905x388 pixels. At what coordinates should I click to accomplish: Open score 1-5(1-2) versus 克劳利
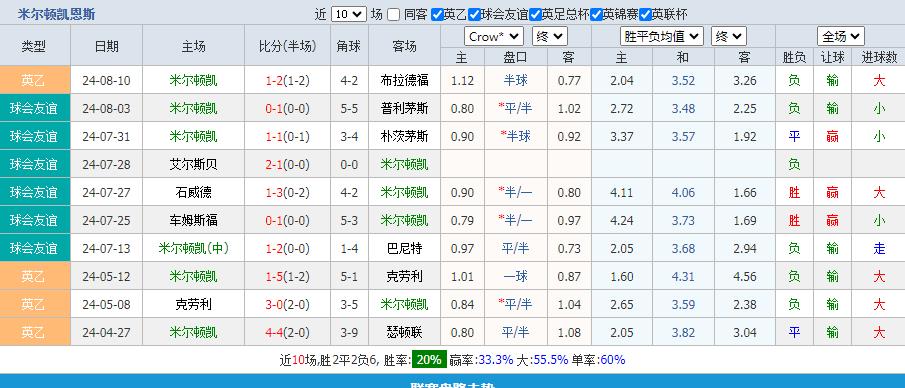coord(287,277)
